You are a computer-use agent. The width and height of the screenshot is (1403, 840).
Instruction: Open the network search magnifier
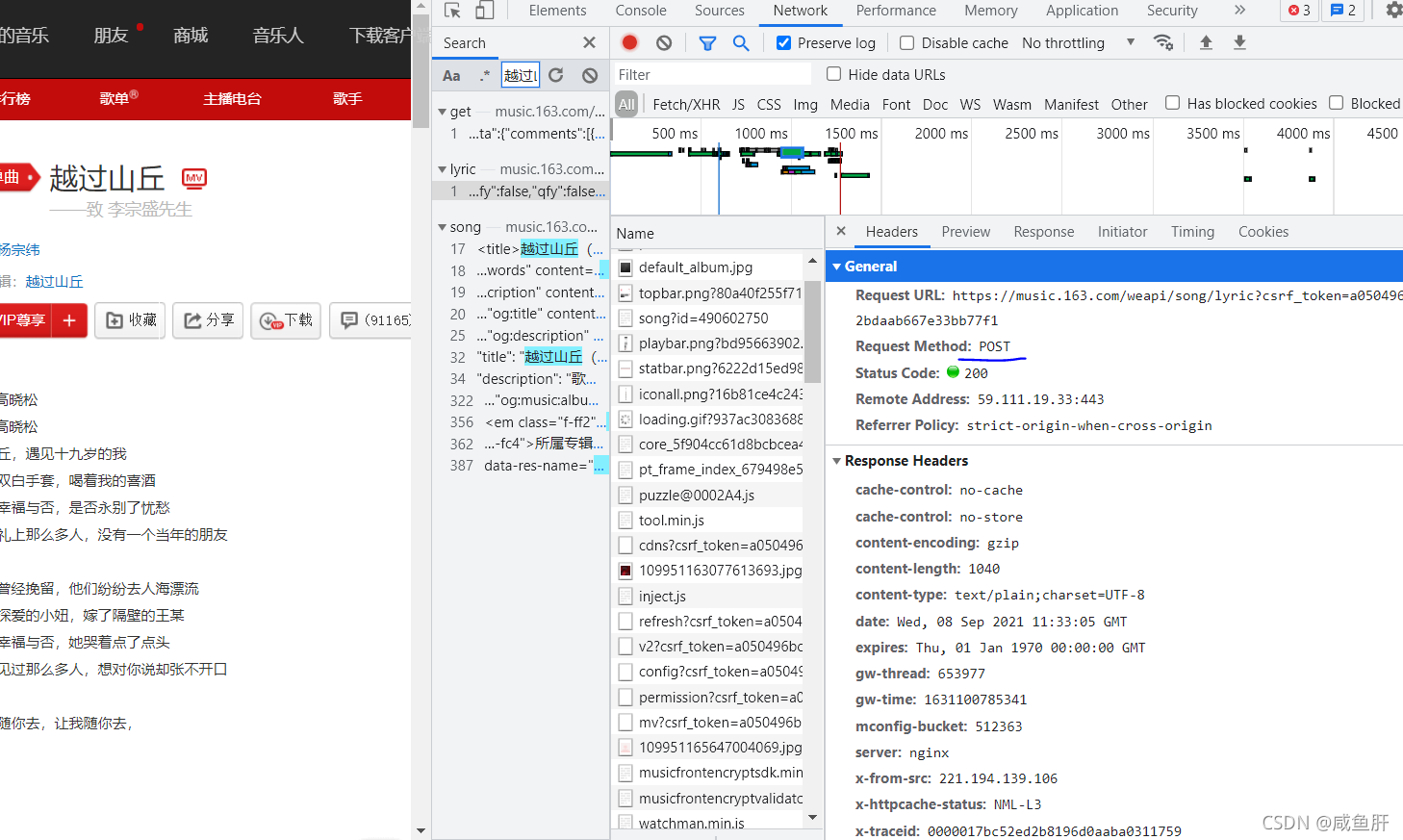(741, 42)
